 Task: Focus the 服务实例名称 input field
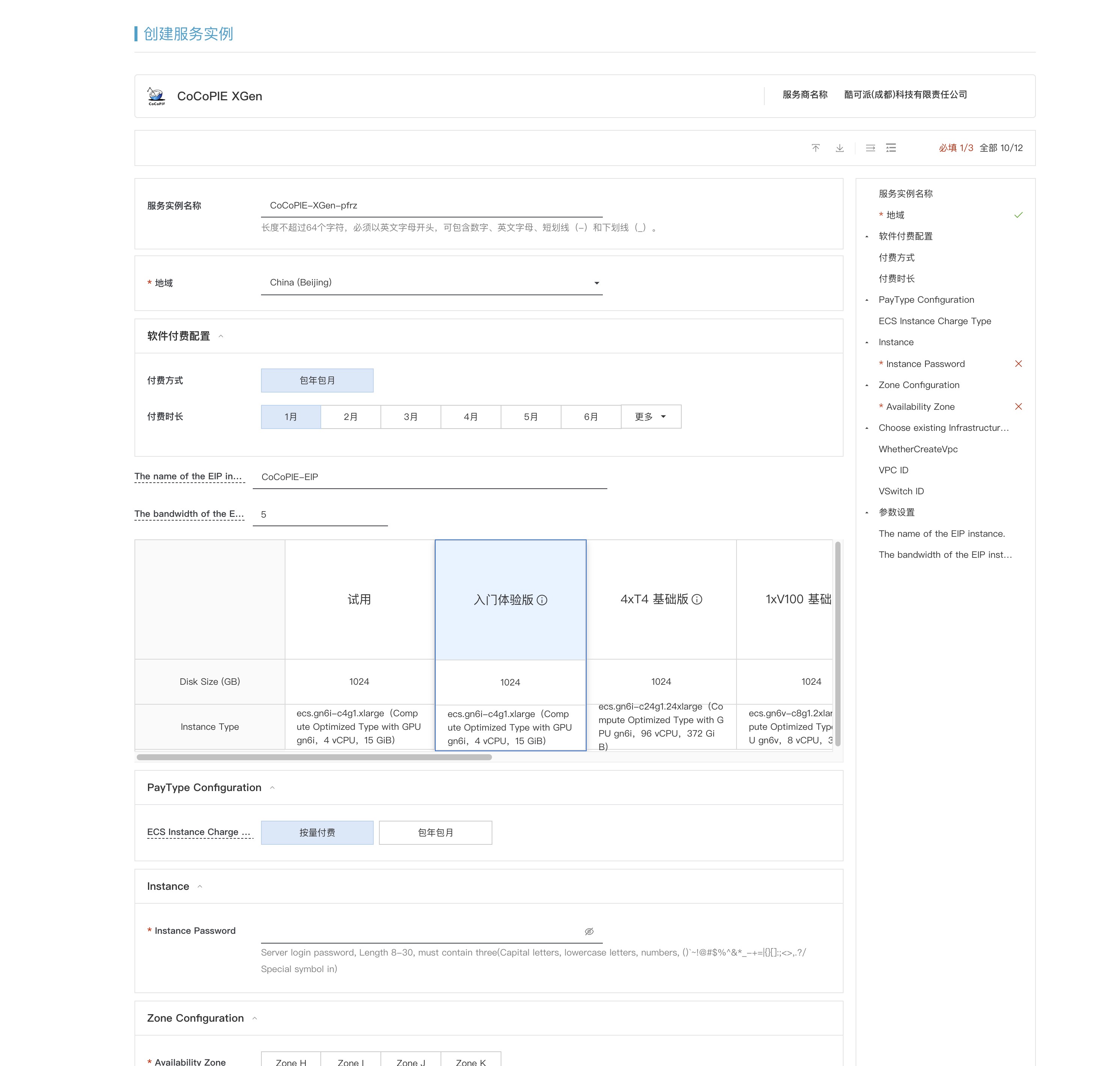(x=432, y=205)
